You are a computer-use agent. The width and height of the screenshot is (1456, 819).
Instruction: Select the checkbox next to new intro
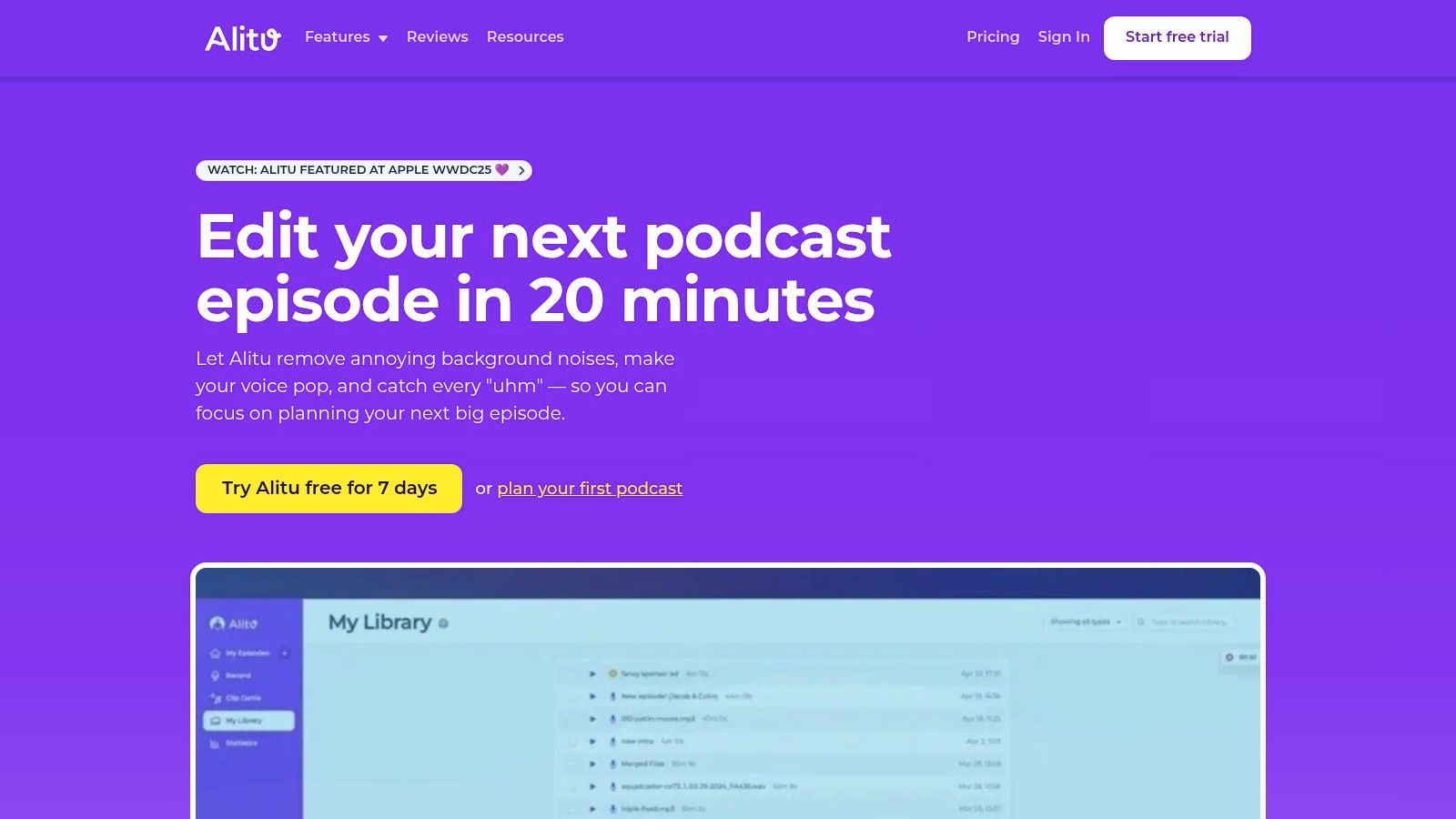[x=572, y=741]
